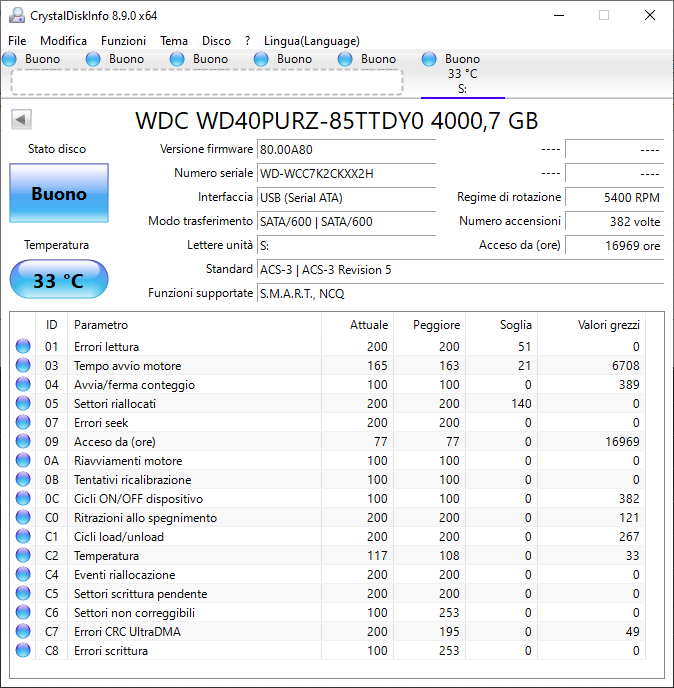Open the Lingua(Language) menu

click(312, 41)
